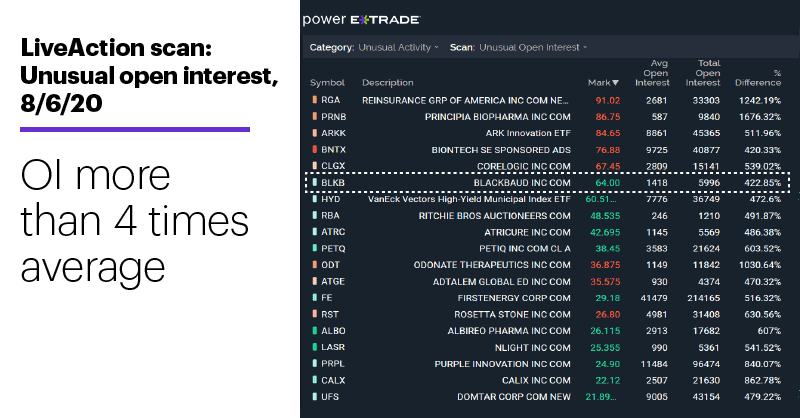The height and width of the screenshot is (418, 800).
Task: Click ARK Innovation ETF description
Action: click(x=528, y=133)
